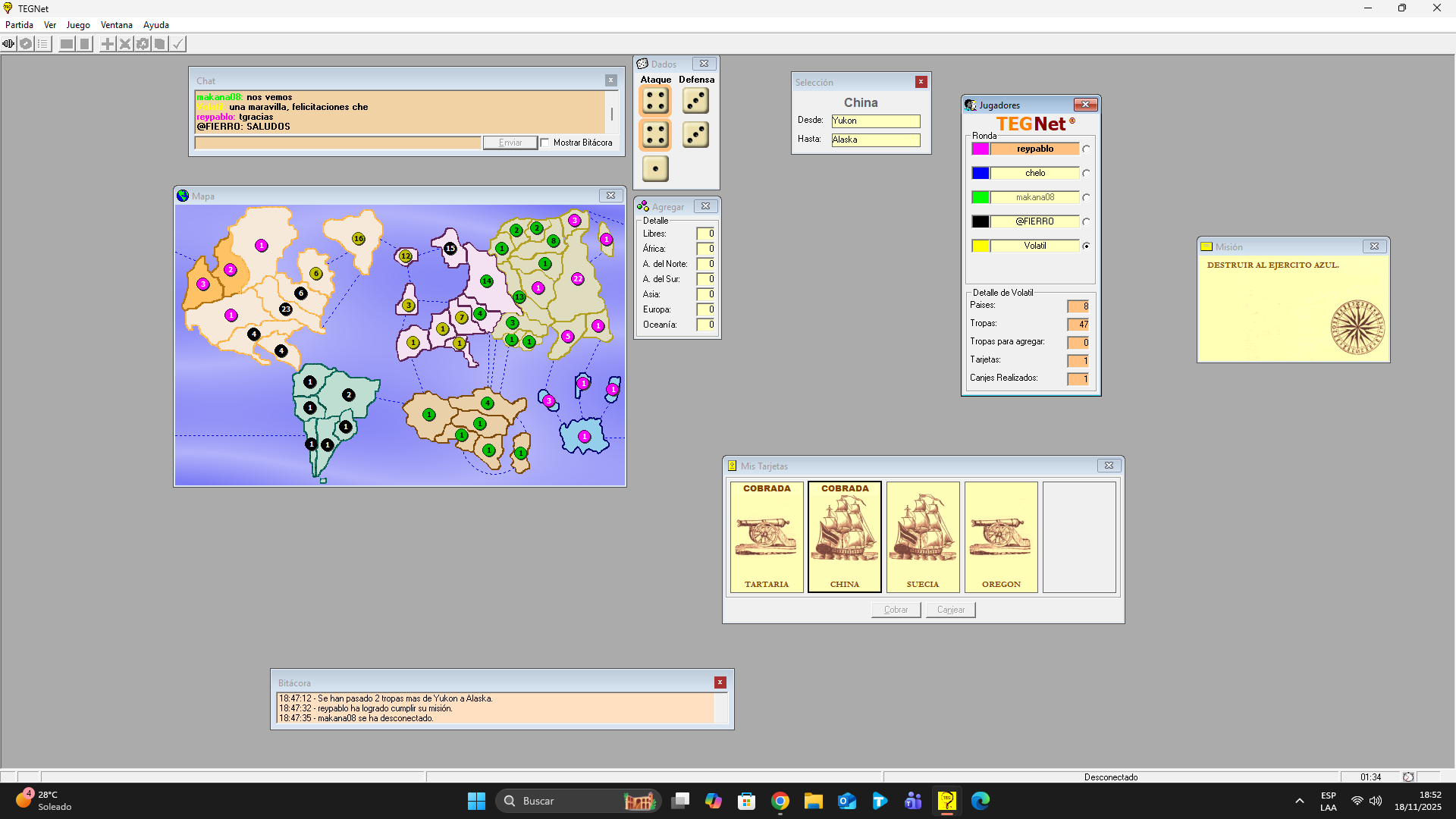The image size is (1456, 819).
Task: Click the blue color swatch for chelo
Action: tap(981, 173)
